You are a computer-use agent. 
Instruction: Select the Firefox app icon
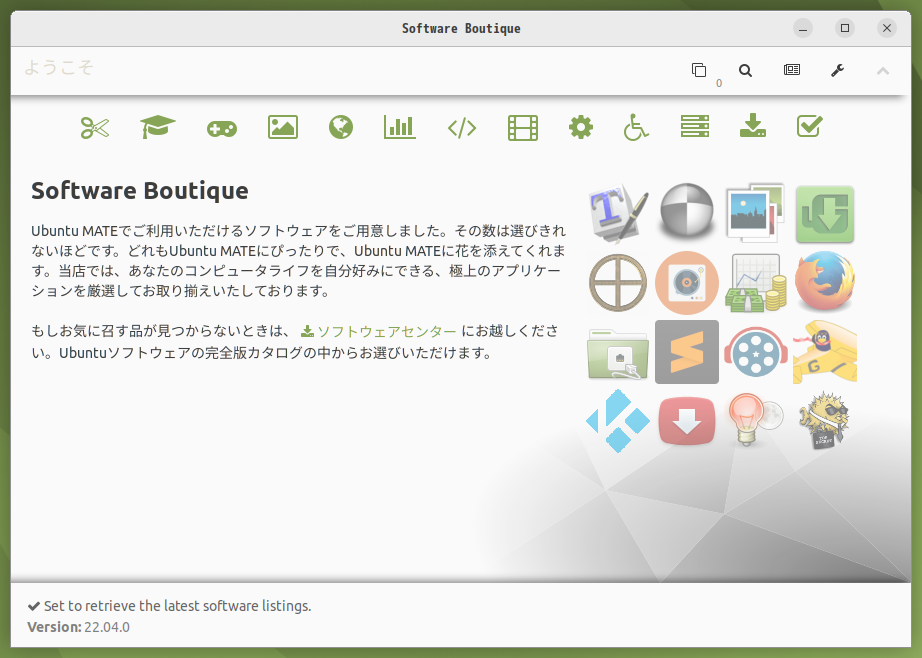coord(825,281)
